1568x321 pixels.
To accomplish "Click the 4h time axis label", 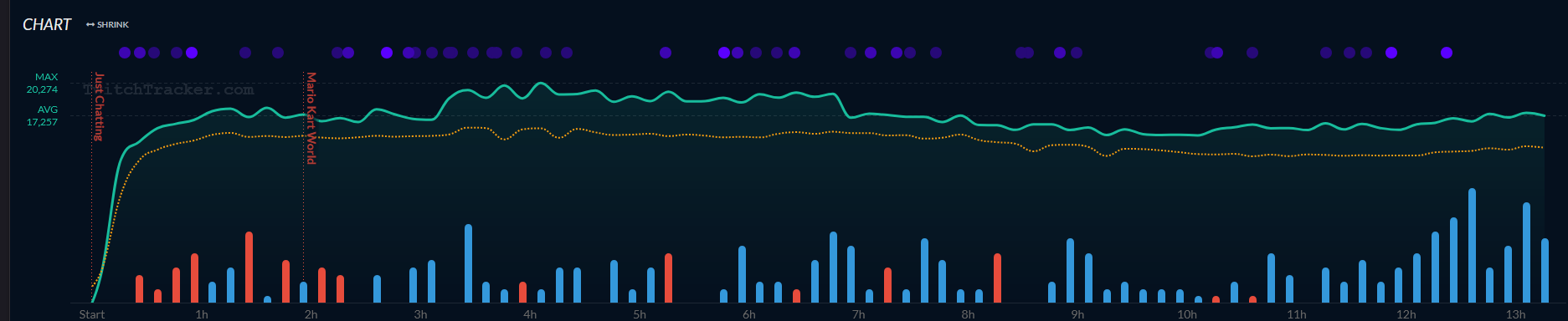I will click(530, 314).
